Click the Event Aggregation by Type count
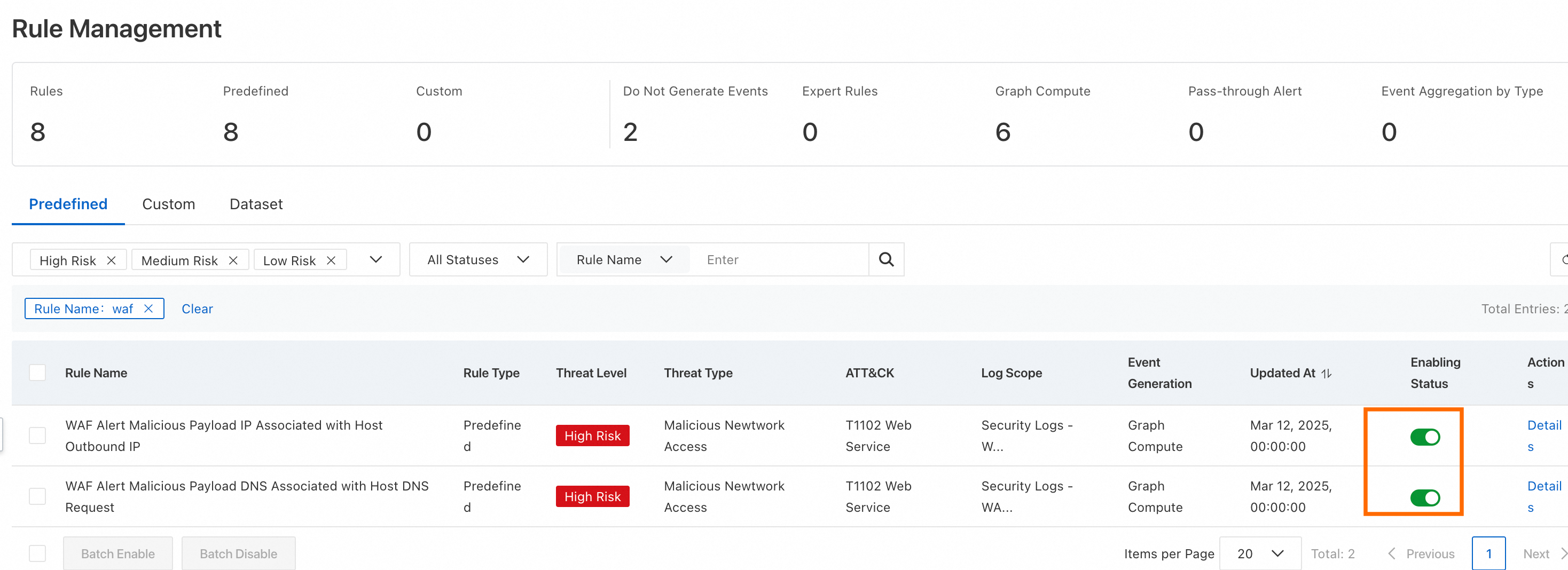The image size is (1568, 570). [1389, 132]
